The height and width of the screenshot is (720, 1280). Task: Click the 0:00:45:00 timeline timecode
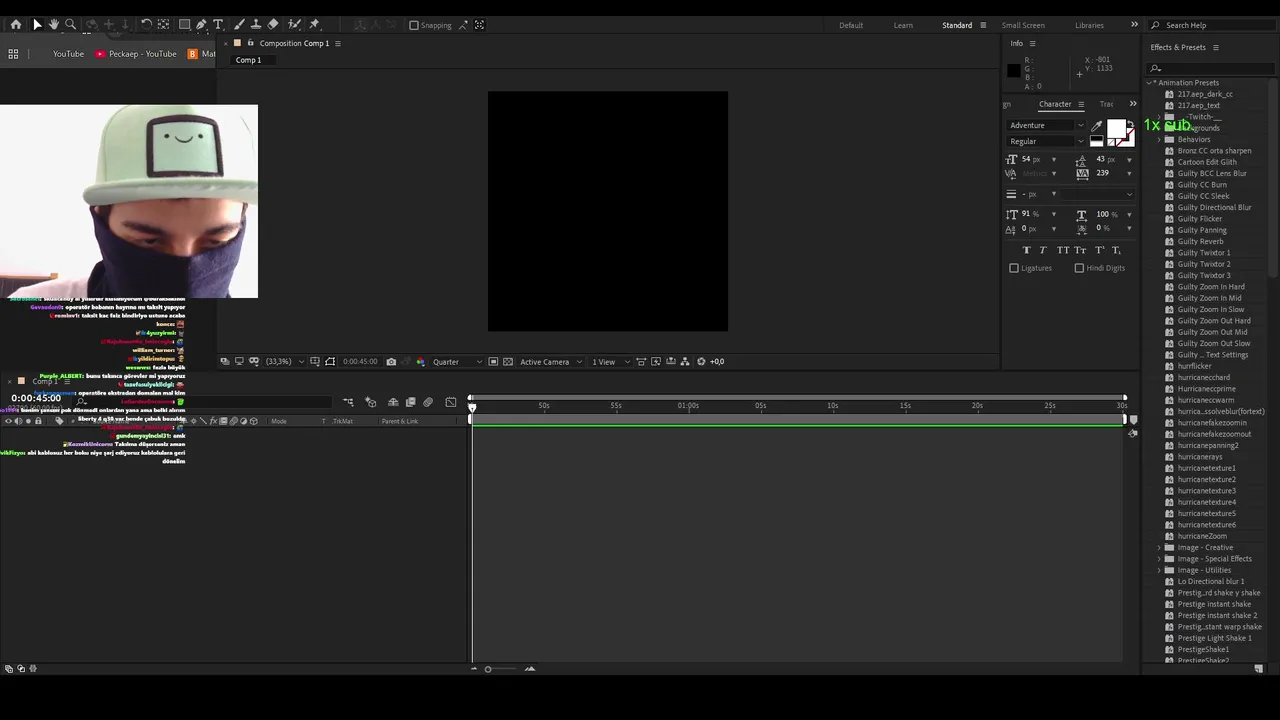tap(36, 398)
